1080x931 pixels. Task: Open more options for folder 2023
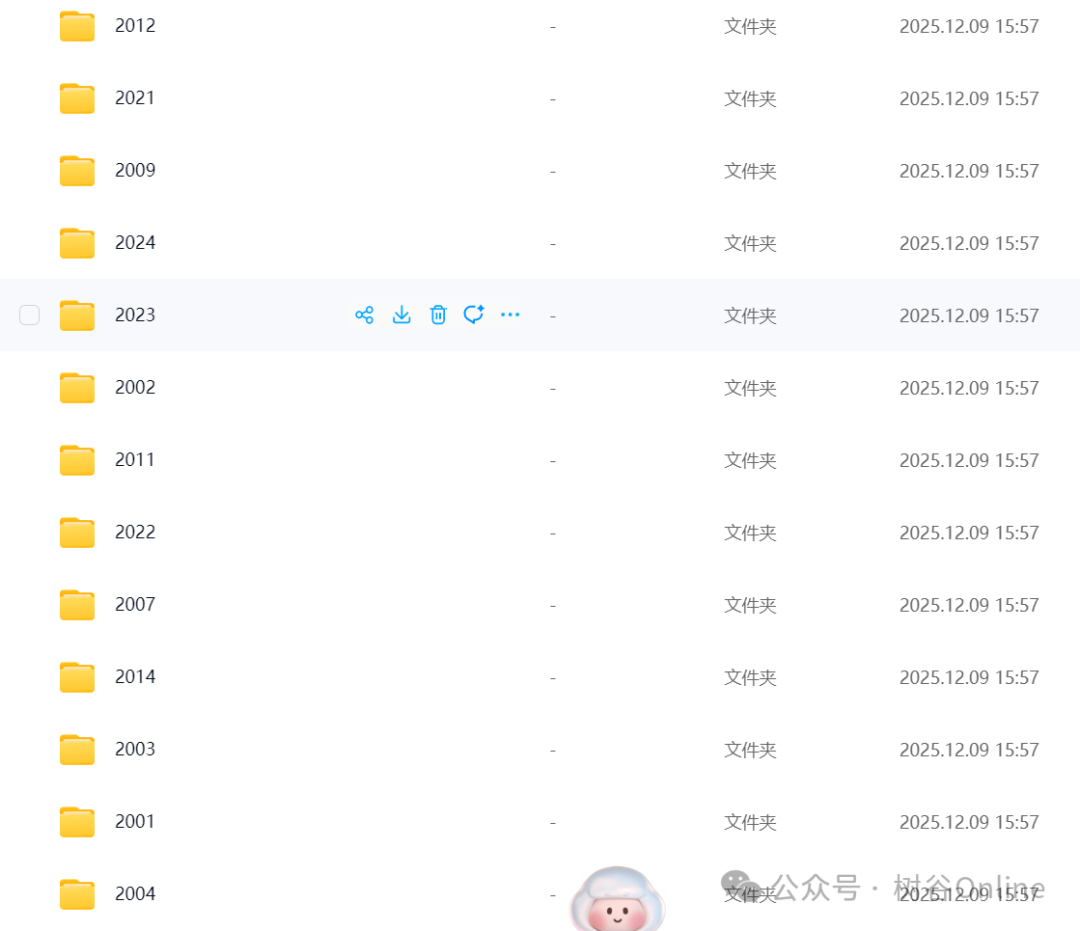coord(510,315)
